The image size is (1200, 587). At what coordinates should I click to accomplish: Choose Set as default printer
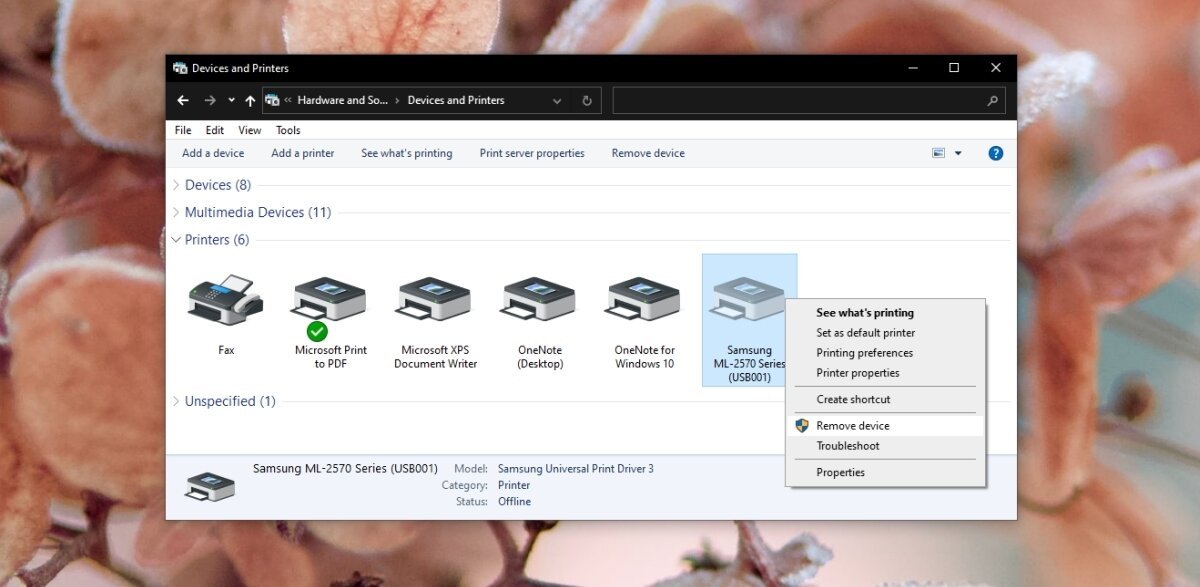pos(865,333)
